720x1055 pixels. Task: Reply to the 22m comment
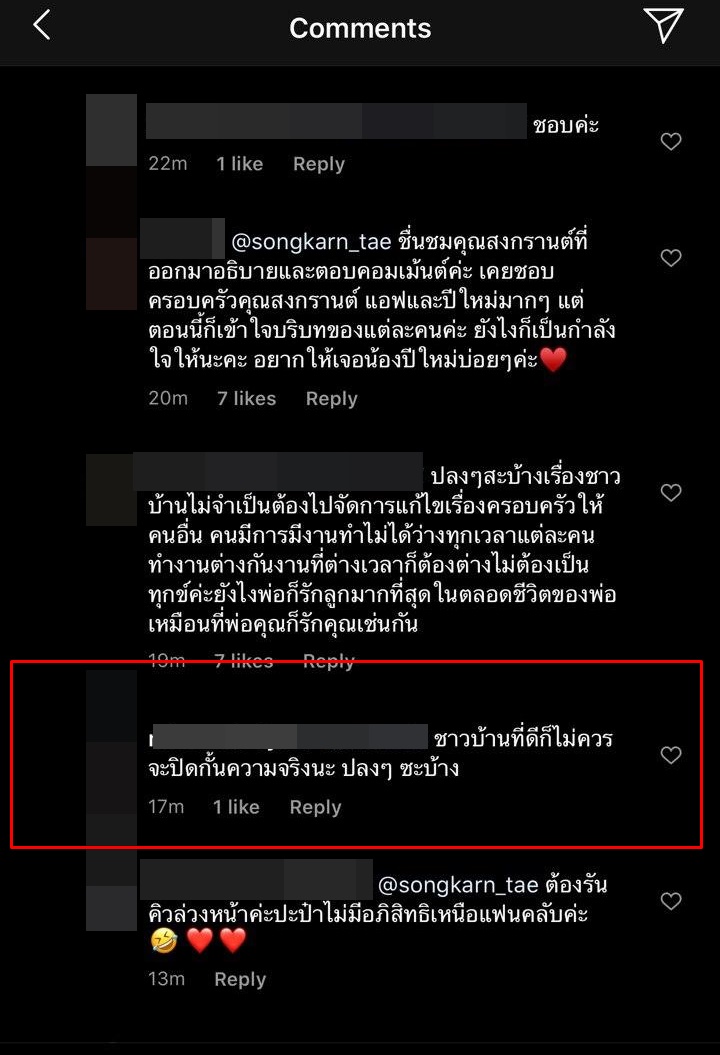319,164
